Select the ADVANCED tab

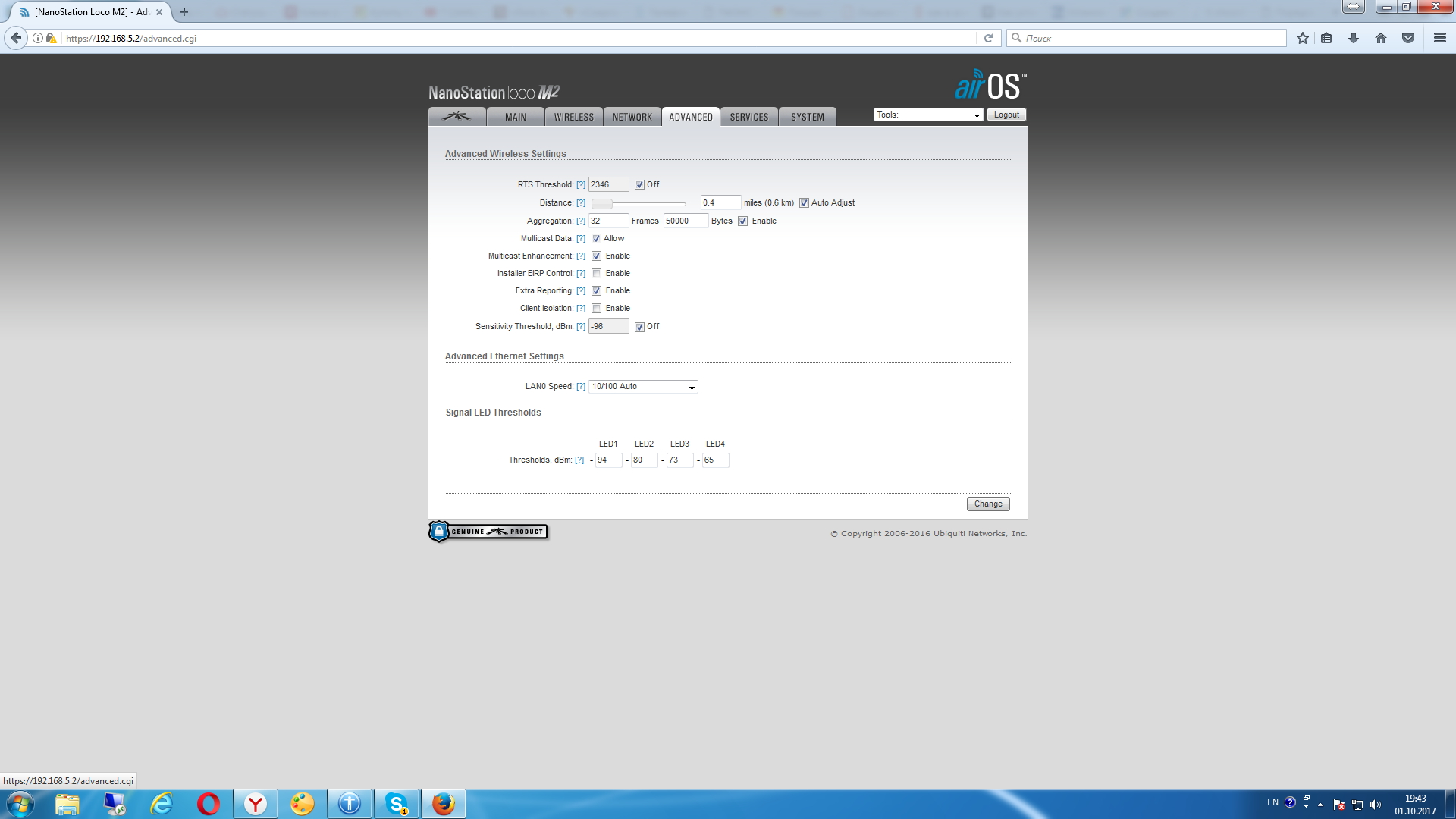pyautogui.click(x=691, y=117)
